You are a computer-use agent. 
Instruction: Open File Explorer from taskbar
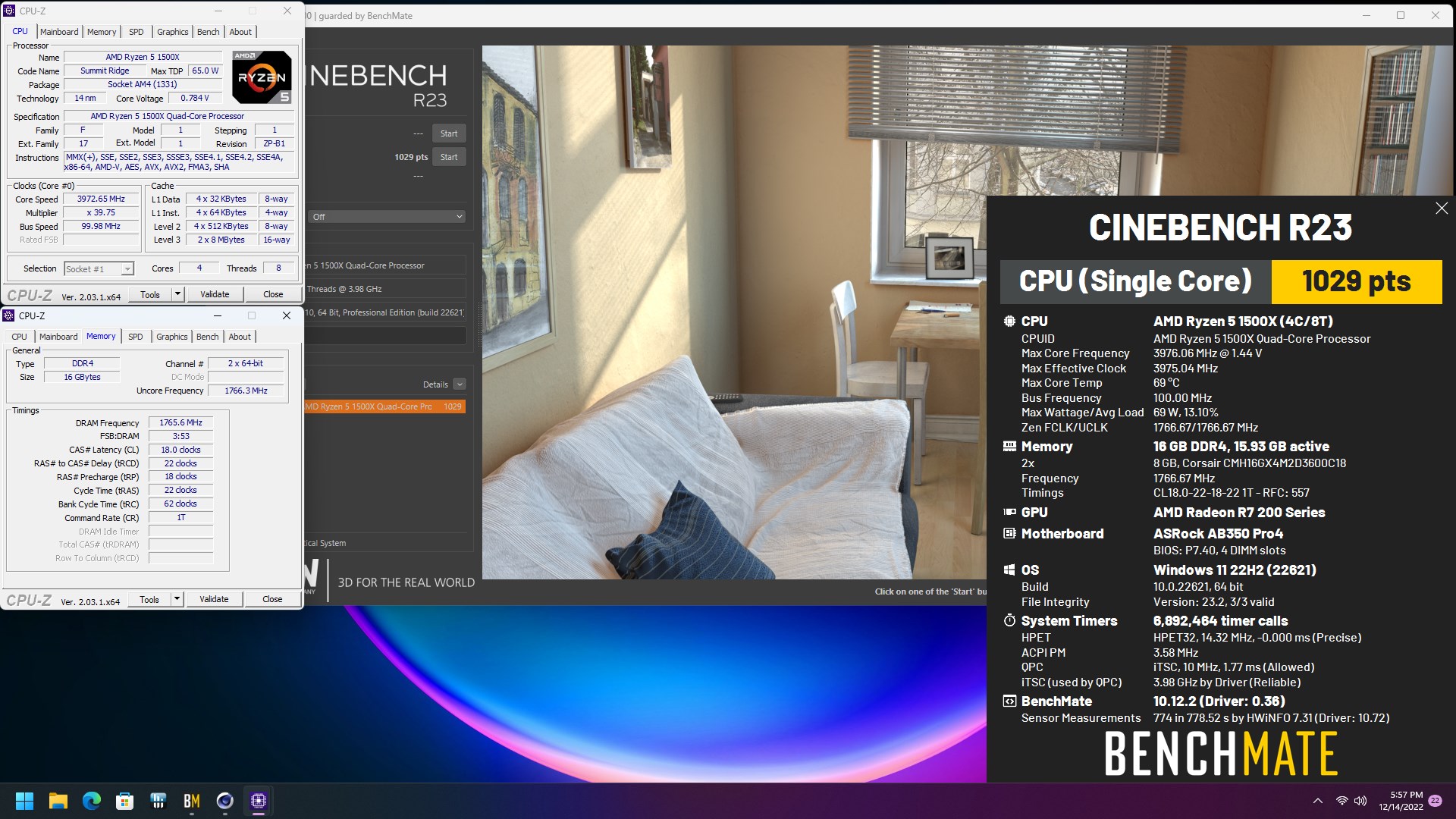tap(58, 801)
